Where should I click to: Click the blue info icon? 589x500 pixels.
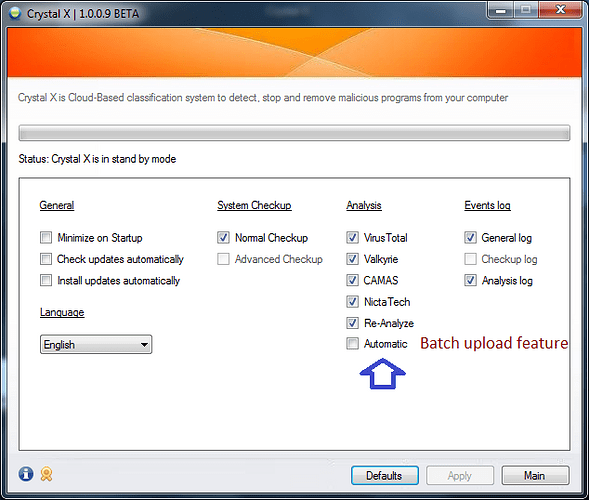pyautogui.click(x=26, y=474)
